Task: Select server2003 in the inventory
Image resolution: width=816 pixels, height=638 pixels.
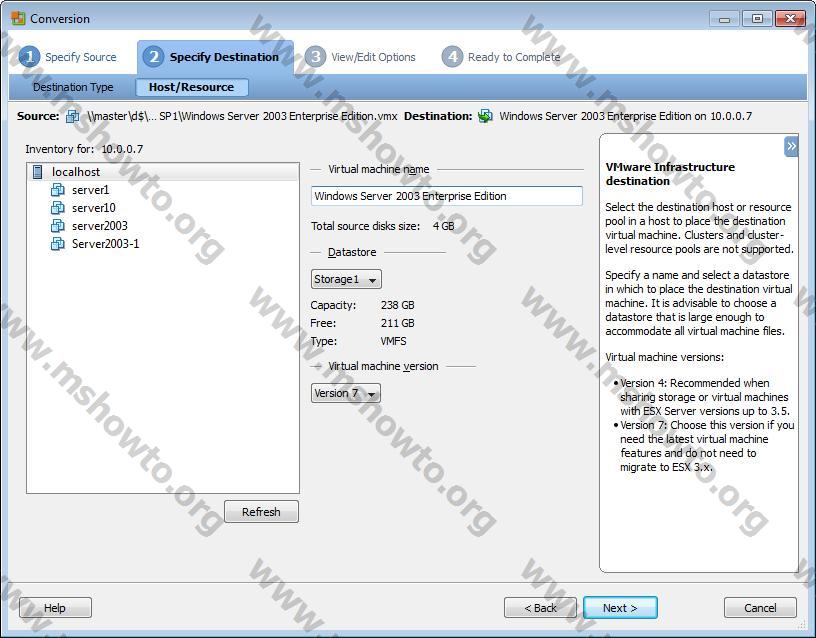Action: point(99,226)
